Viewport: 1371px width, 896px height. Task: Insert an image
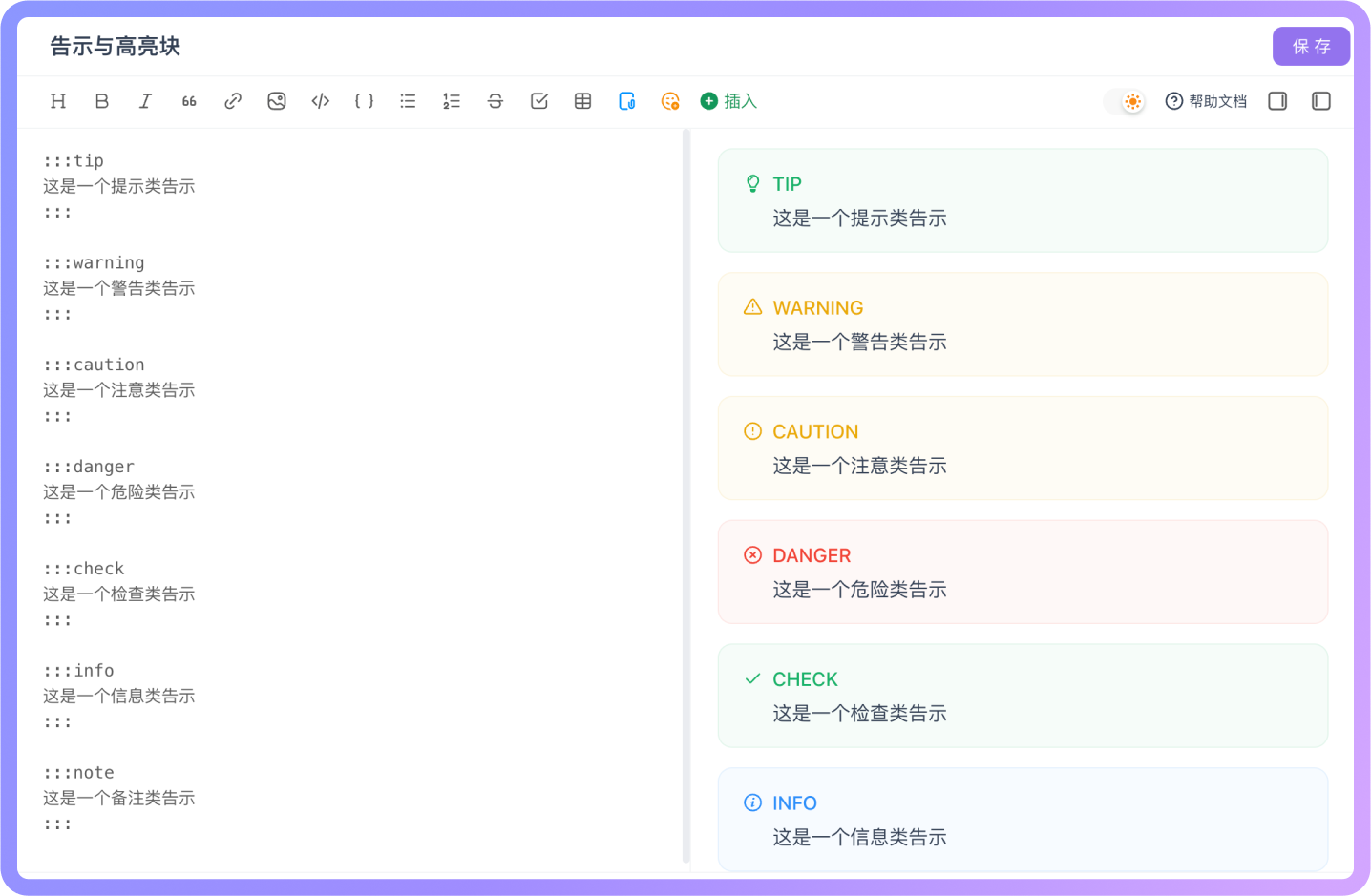click(277, 101)
